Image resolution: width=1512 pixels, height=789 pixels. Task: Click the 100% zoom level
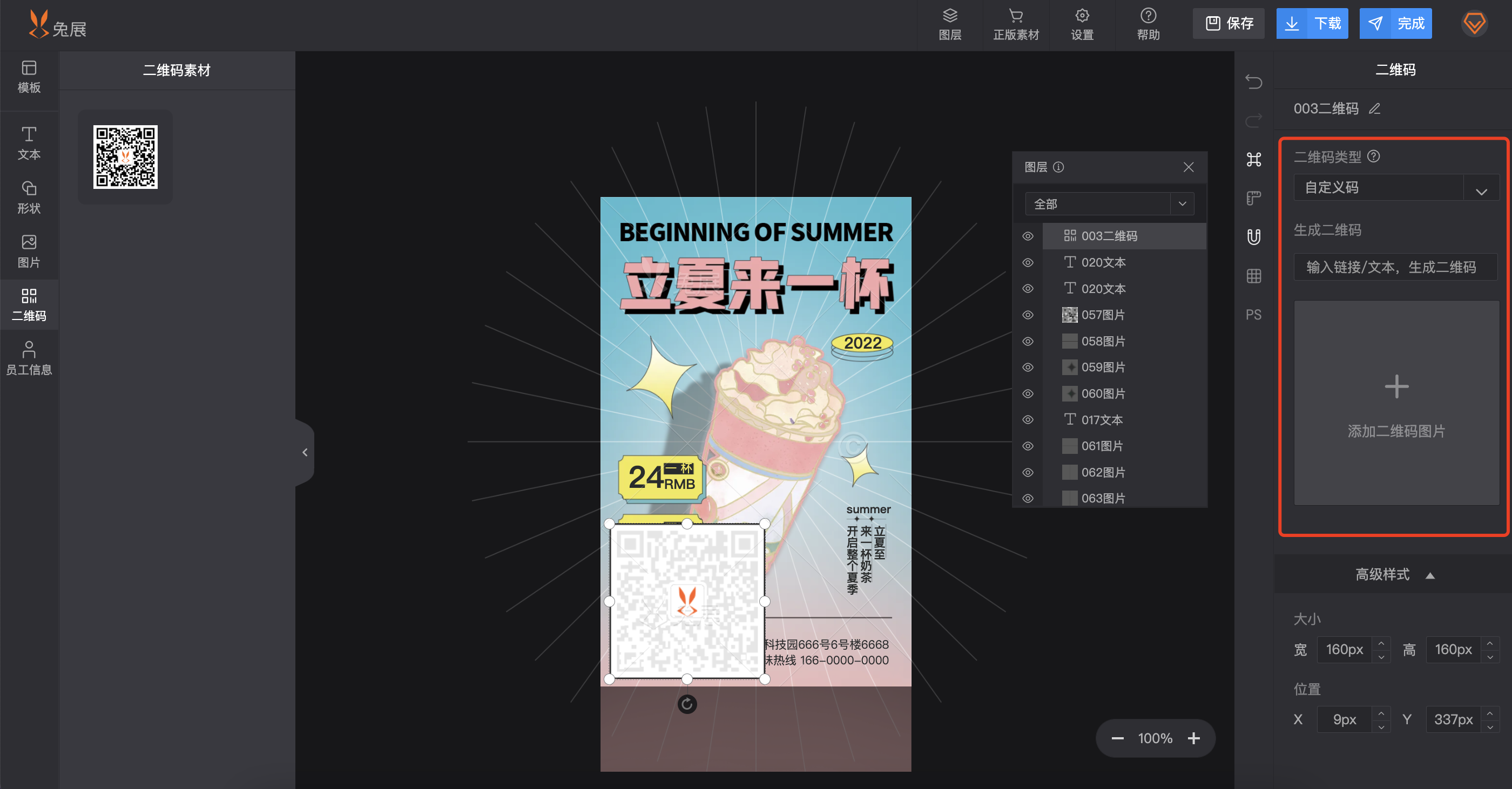[1155, 739]
